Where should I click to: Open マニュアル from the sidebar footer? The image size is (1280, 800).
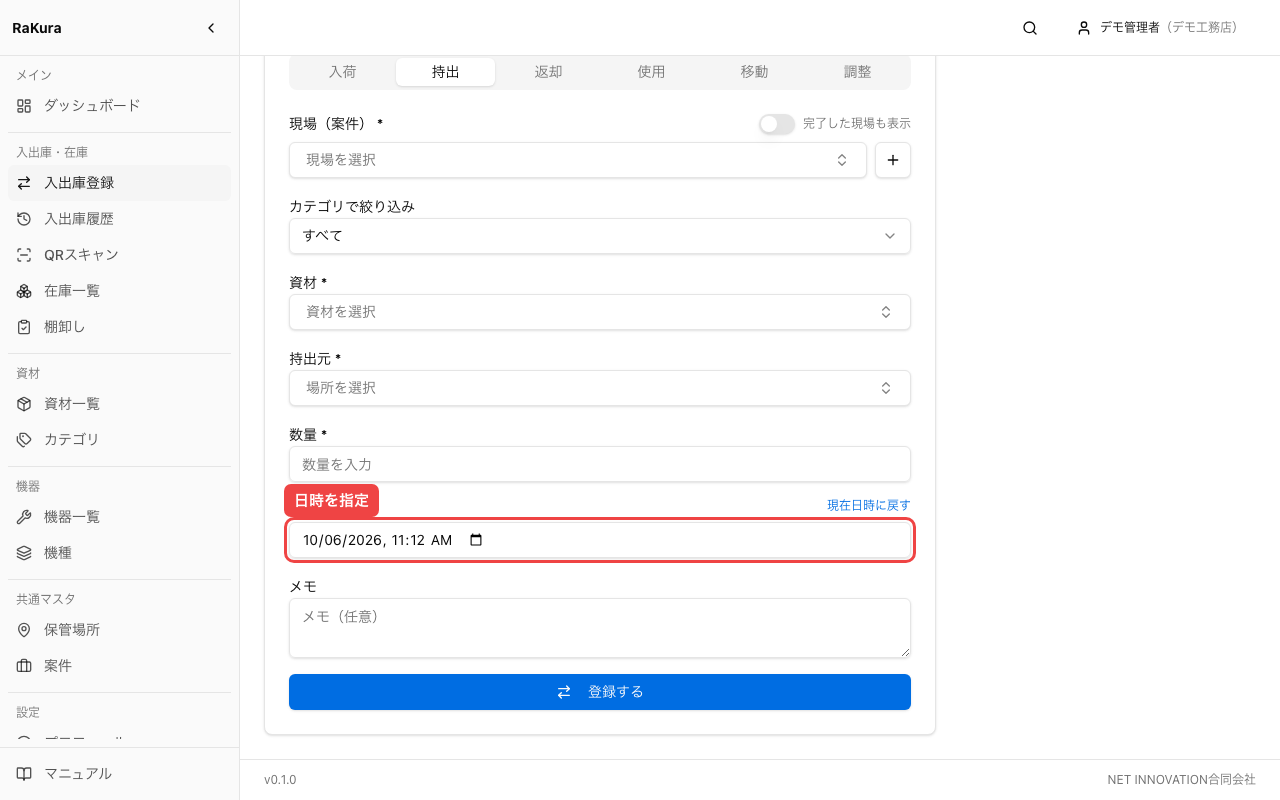[x=119, y=774]
